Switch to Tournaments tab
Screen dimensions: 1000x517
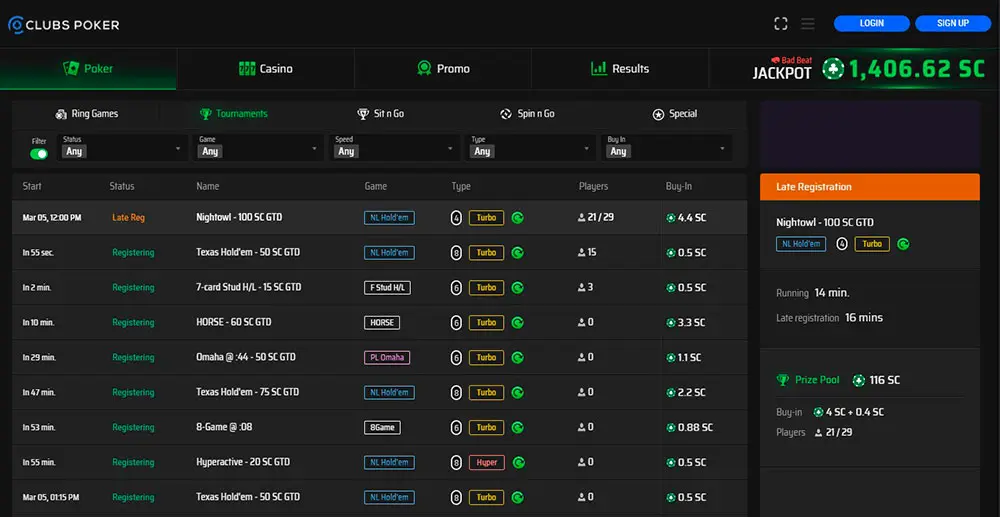[233, 114]
